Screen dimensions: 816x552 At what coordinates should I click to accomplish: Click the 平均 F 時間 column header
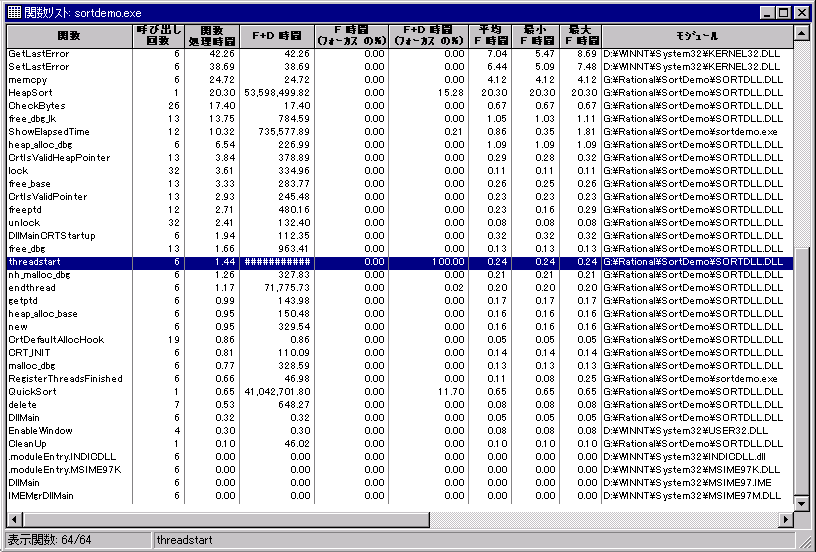pyautogui.click(x=491, y=36)
